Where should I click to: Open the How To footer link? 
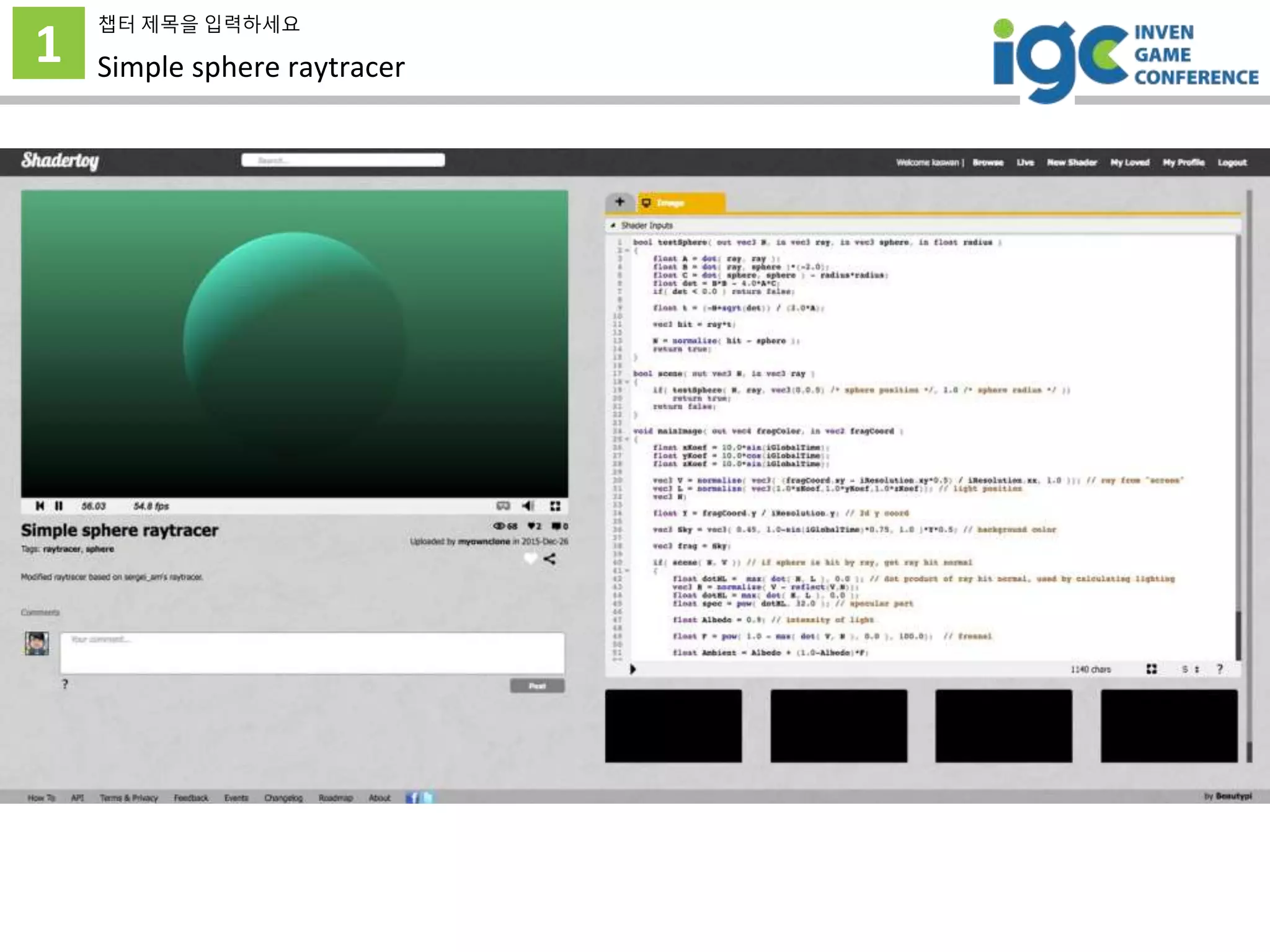(x=42, y=798)
